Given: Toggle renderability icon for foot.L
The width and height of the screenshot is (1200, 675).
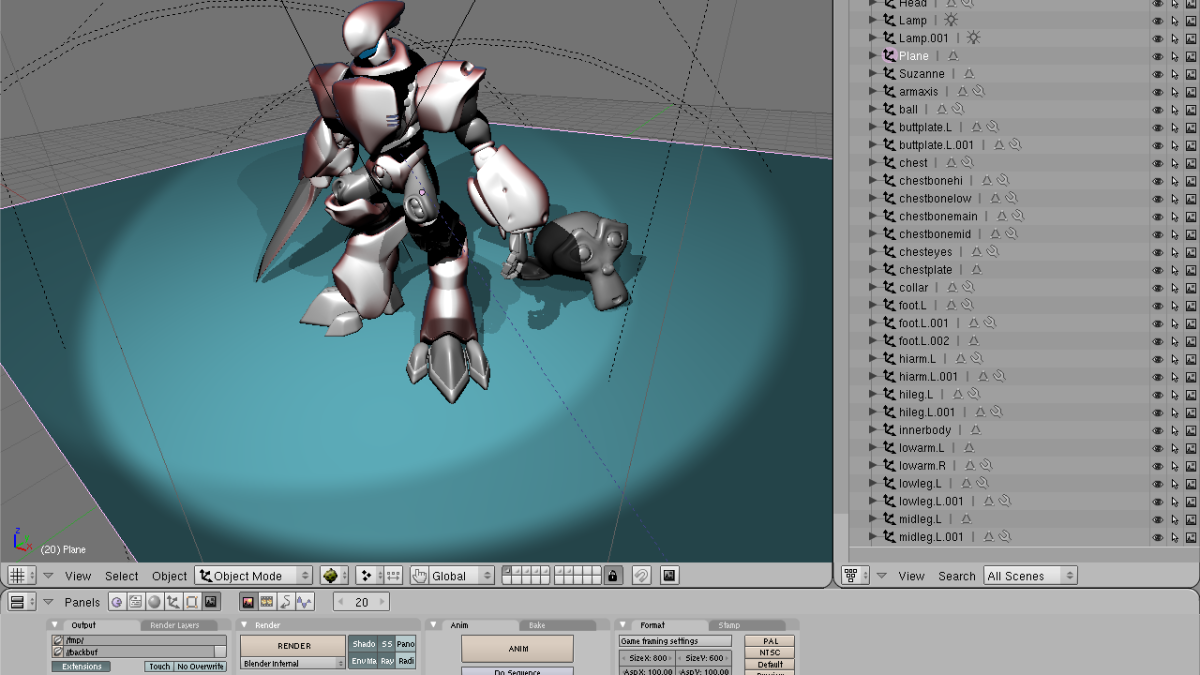Looking at the screenshot, I should point(1190,306).
